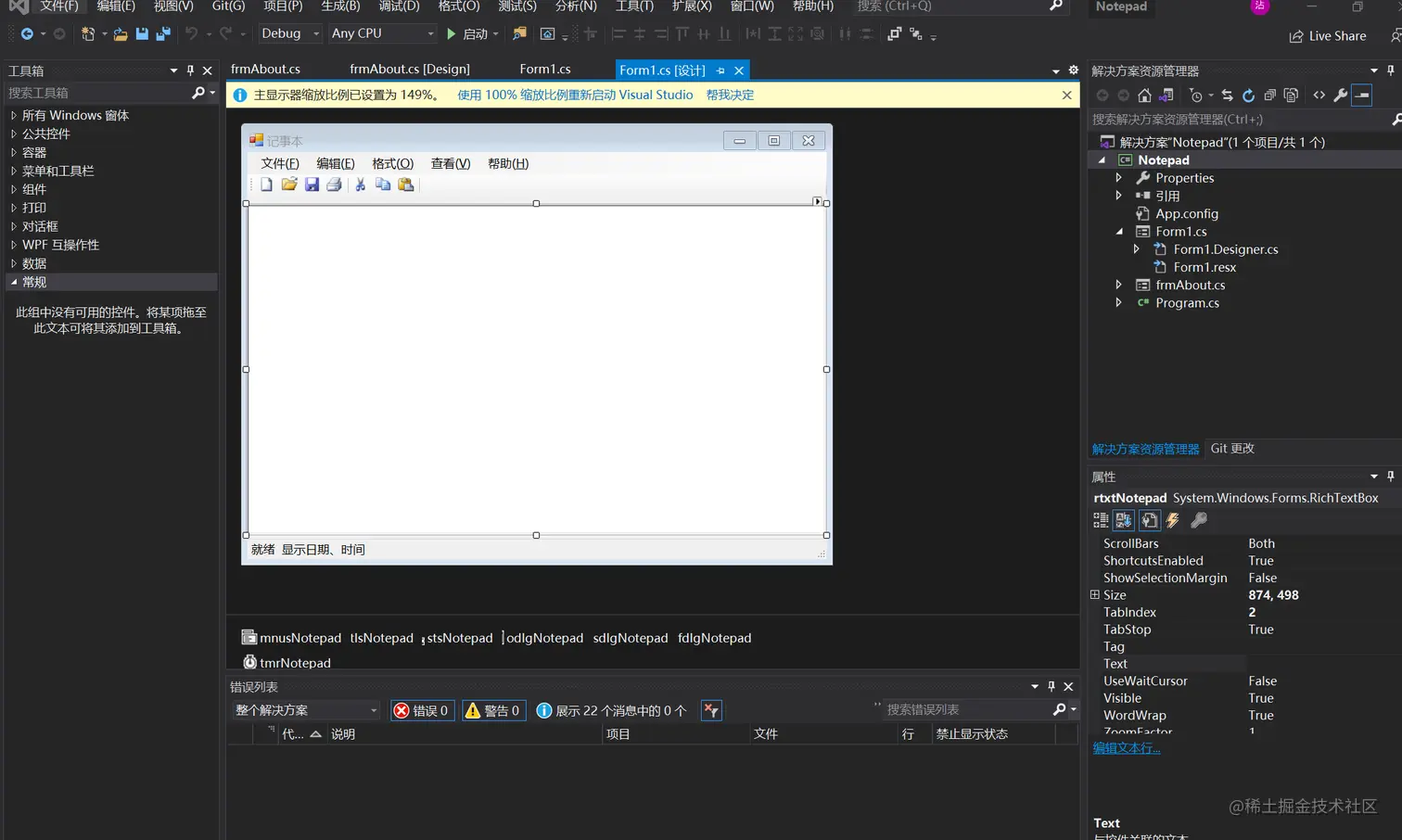
Task: Switch to the Form1.cs code tab
Action: coord(545,70)
